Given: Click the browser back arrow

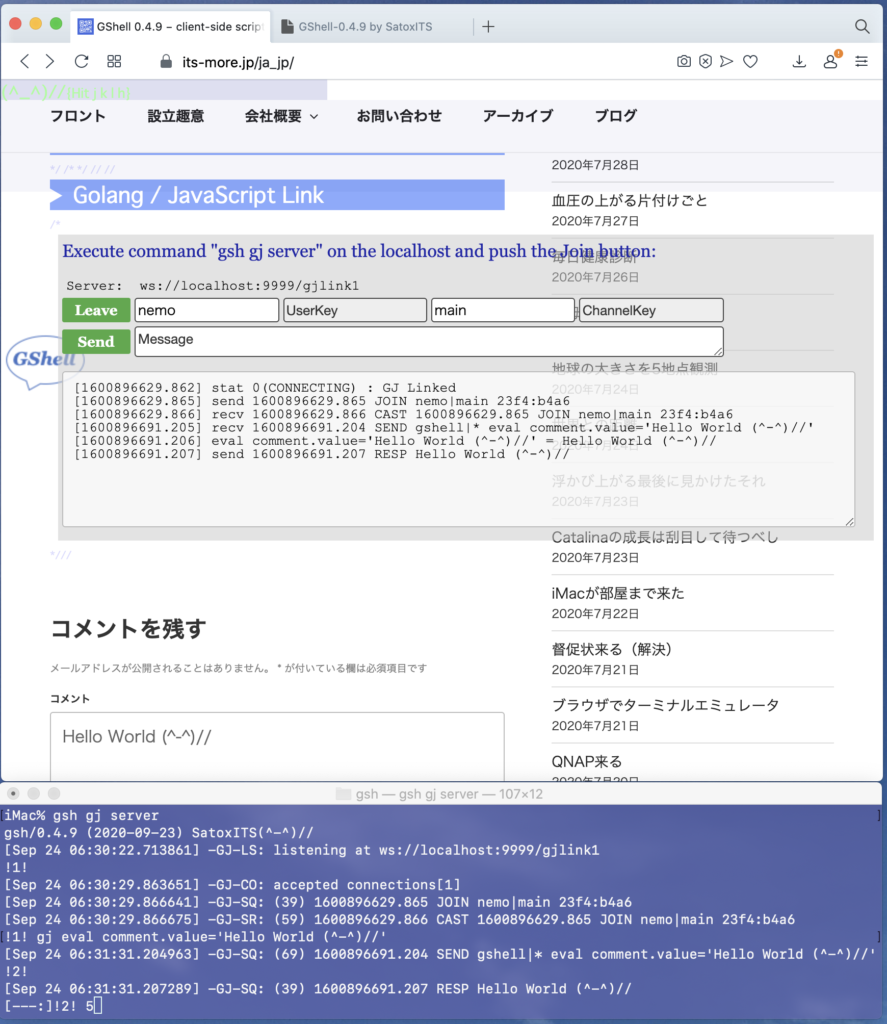Looking at the screenshot, I should 26,61.
